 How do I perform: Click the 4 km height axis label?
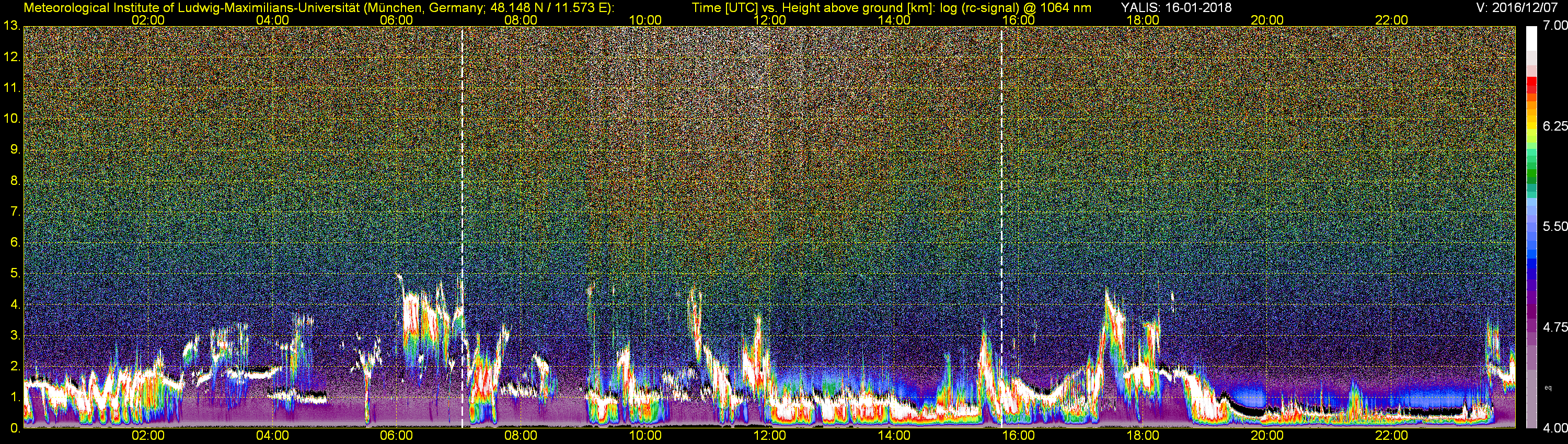[x=15, y=305]
